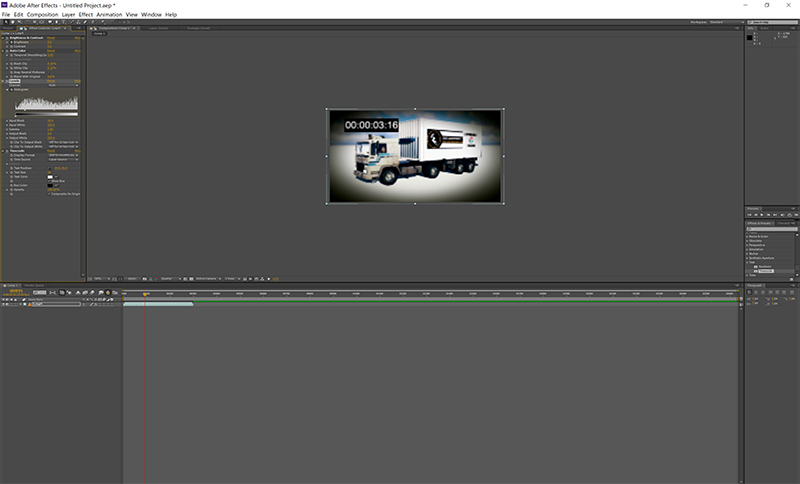Click the timecode overlay in the preview
Viewport: 800px width, 484px height.
pos(371,125)
